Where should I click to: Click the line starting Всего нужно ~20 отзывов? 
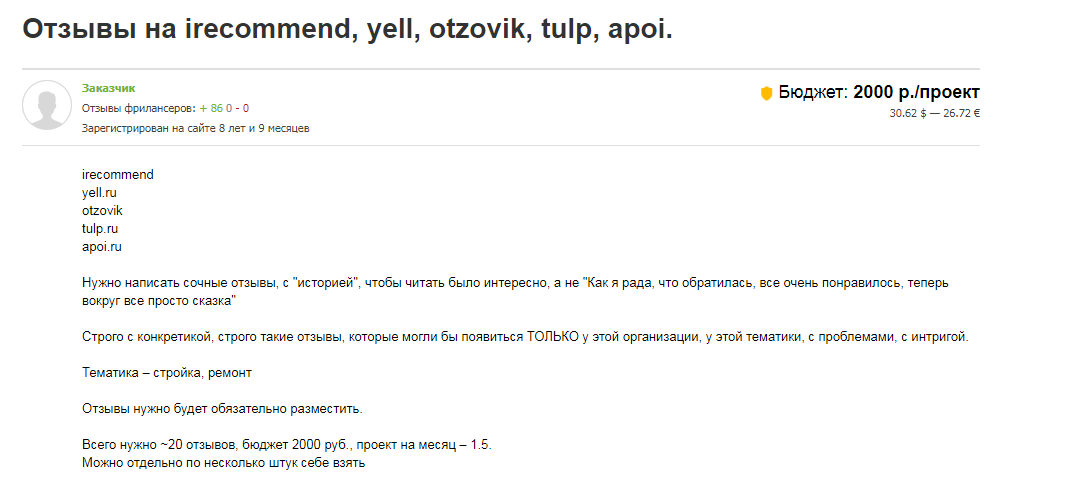(x=286, y=445)
